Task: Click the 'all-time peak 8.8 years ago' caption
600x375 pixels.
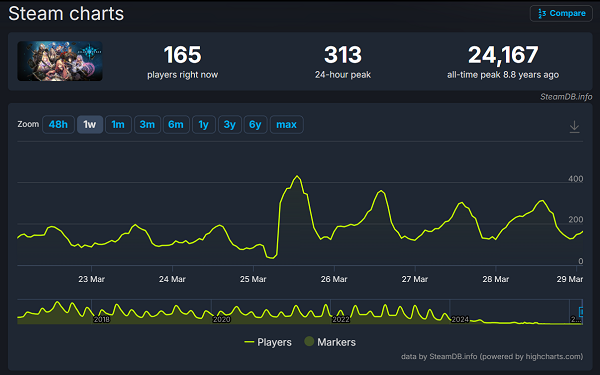Action: click(x=503, y=75)
